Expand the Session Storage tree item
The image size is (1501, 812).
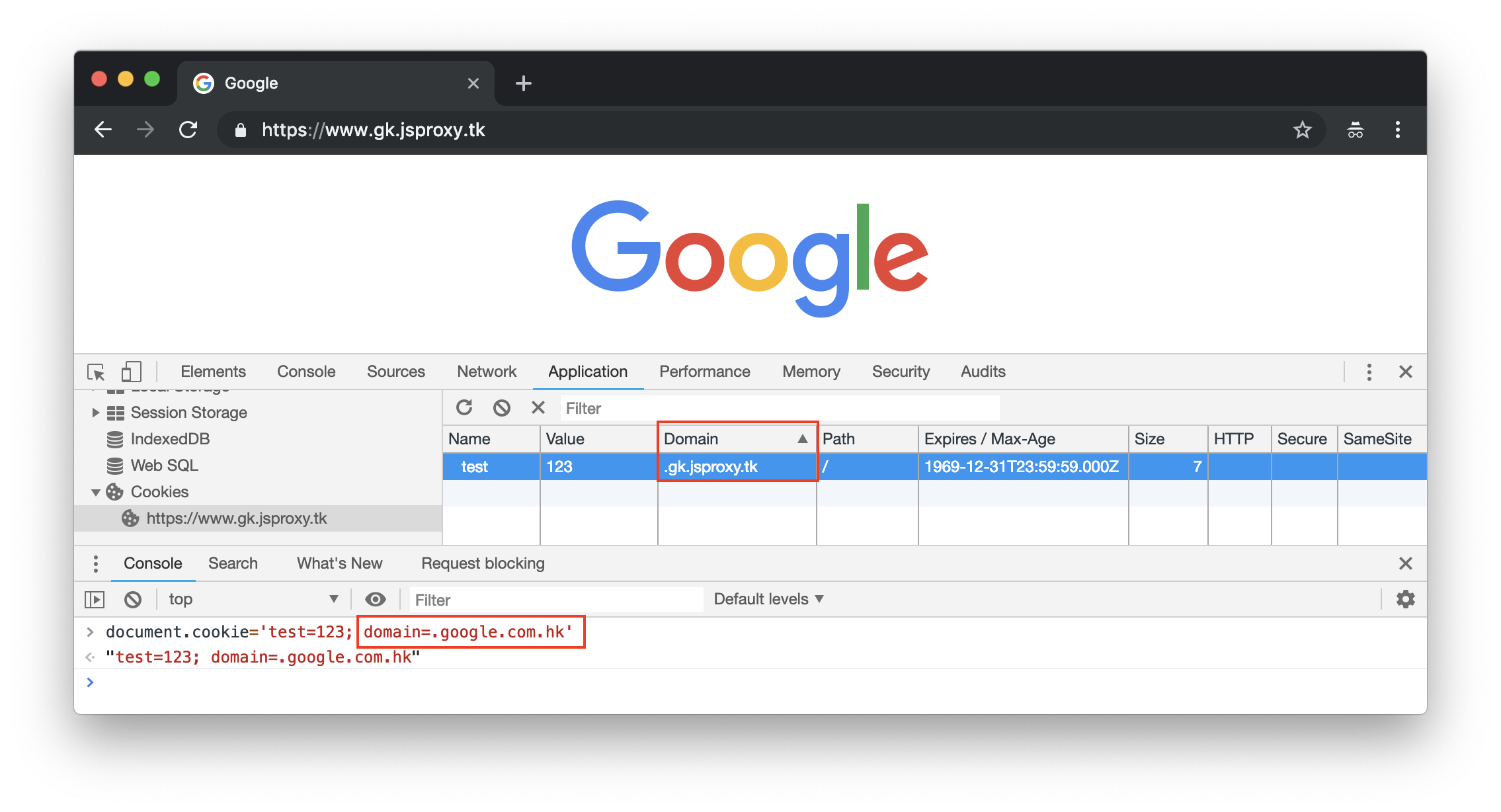96,413
